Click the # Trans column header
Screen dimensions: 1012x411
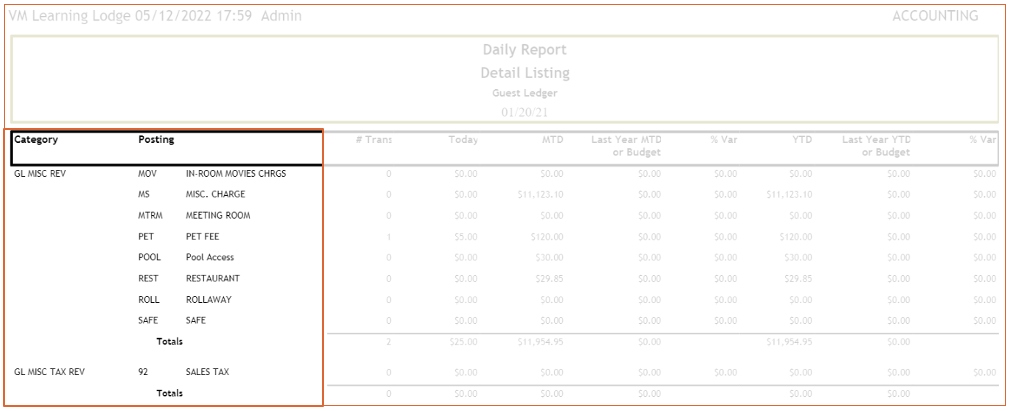click(x=374, y=140)
